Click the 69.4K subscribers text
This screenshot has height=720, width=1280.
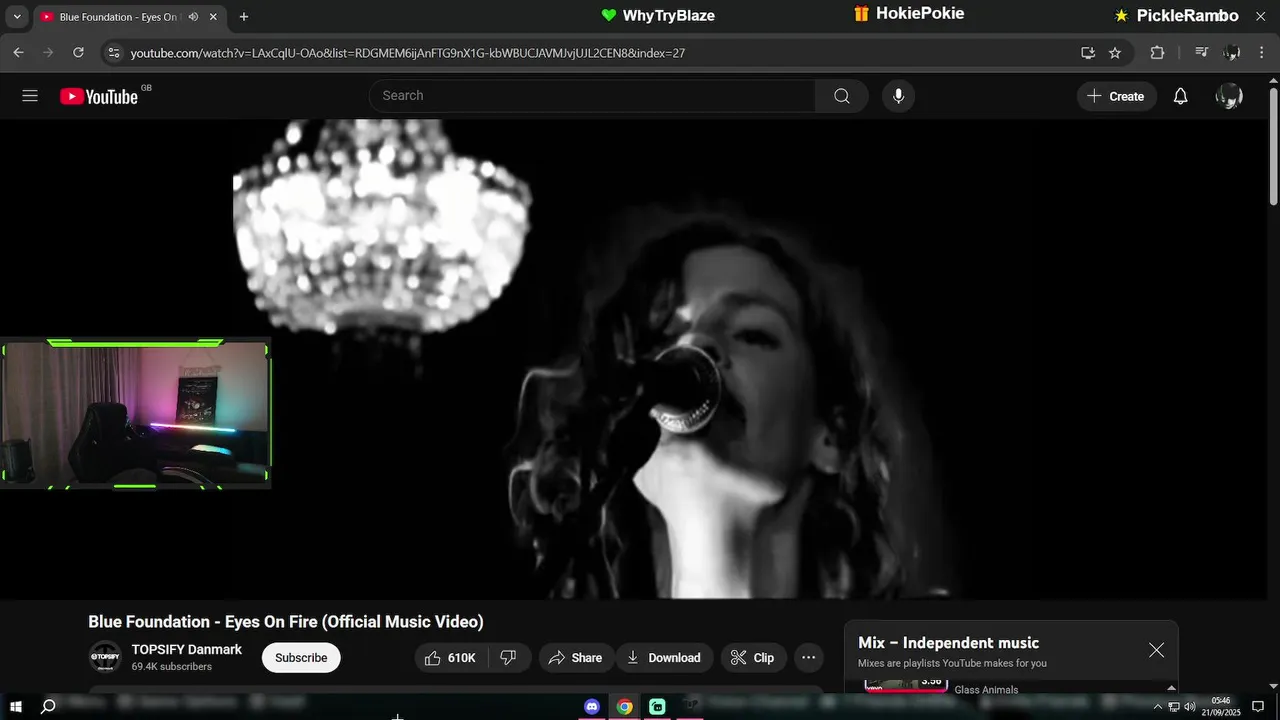(172, 667)
